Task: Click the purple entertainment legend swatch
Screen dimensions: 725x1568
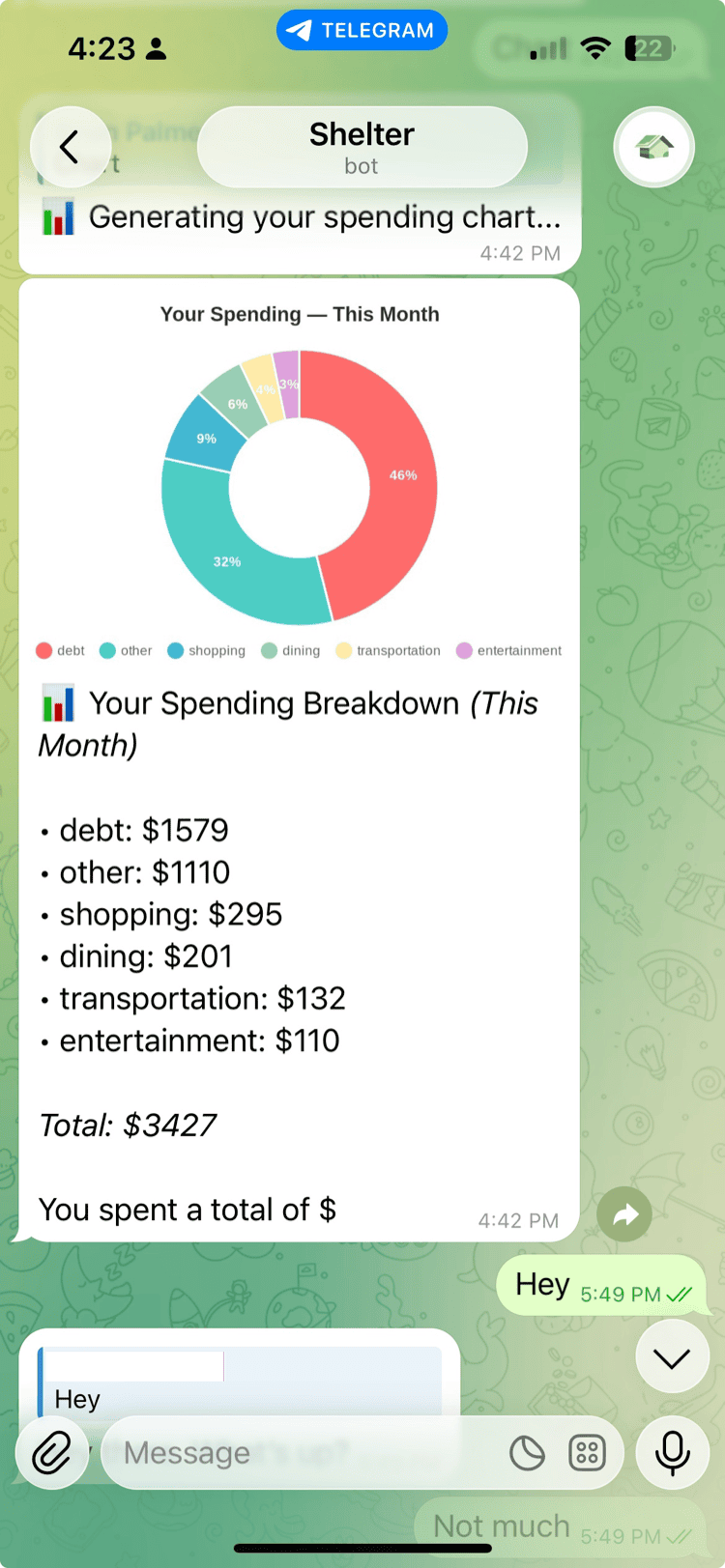Action: (x=464, y=650)
